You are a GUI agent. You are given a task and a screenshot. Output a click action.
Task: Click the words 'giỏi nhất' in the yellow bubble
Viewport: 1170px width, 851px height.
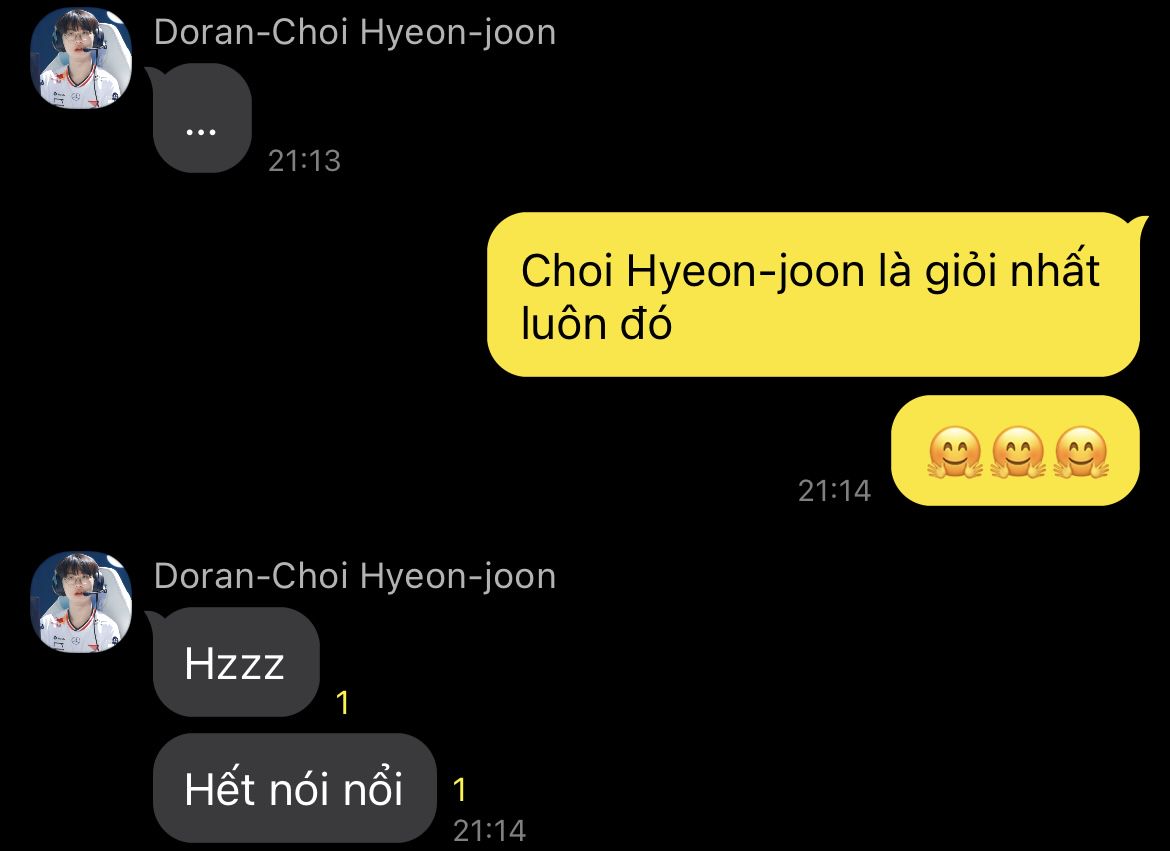pos(1012,270)
